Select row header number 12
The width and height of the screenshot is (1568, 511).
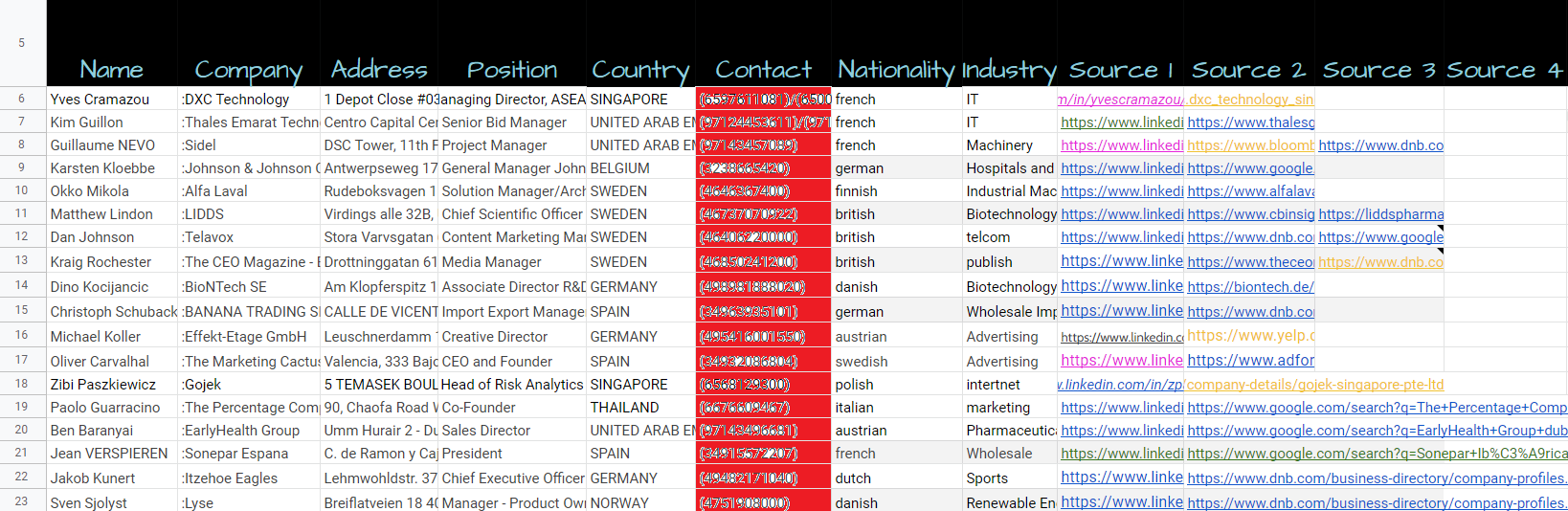(x=23, y=236)
